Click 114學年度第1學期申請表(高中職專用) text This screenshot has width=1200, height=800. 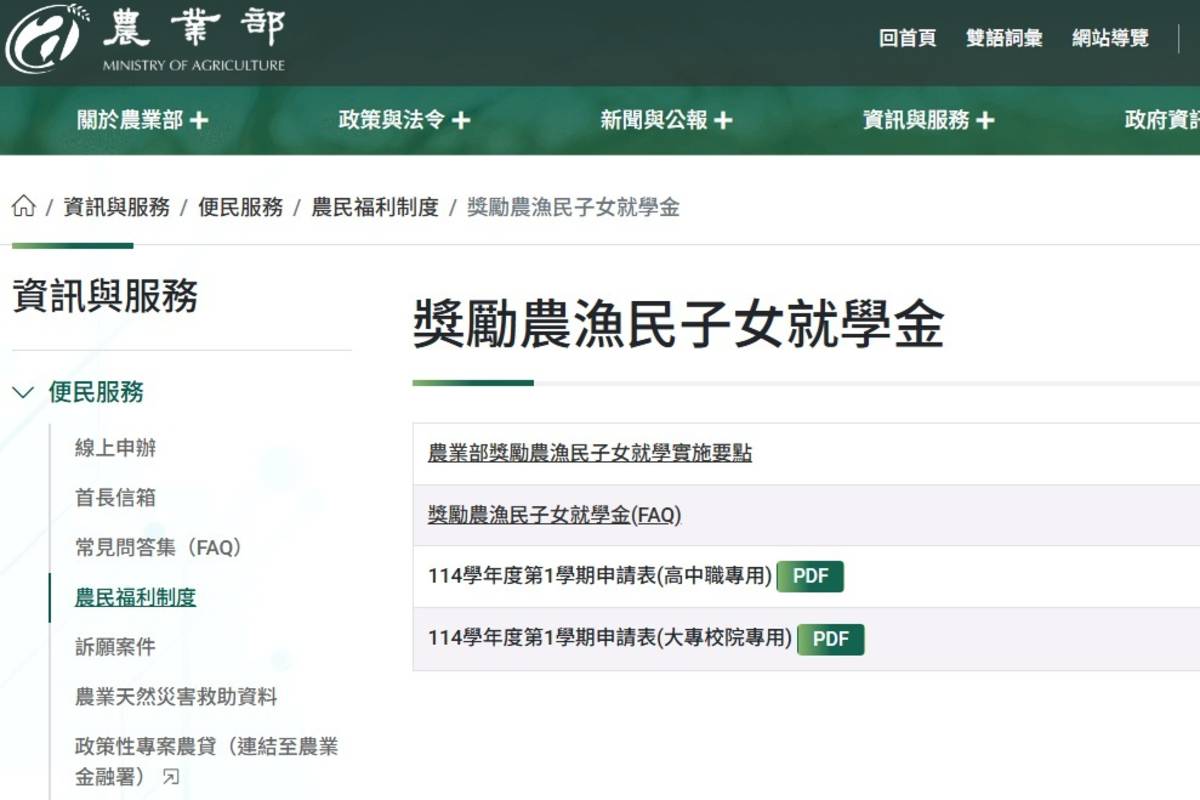pos(600,576)
